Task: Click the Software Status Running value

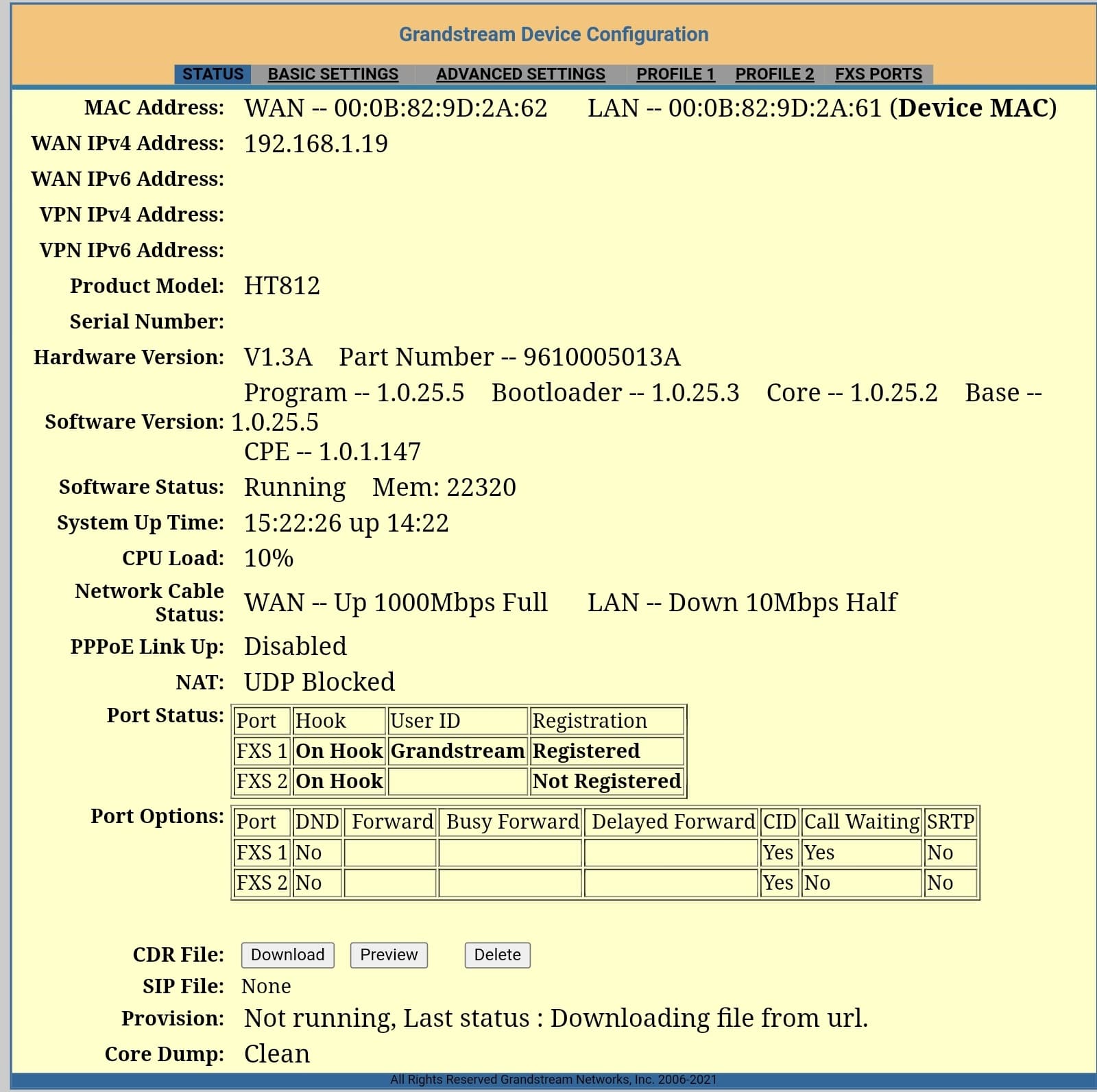Action: (295, 488)
